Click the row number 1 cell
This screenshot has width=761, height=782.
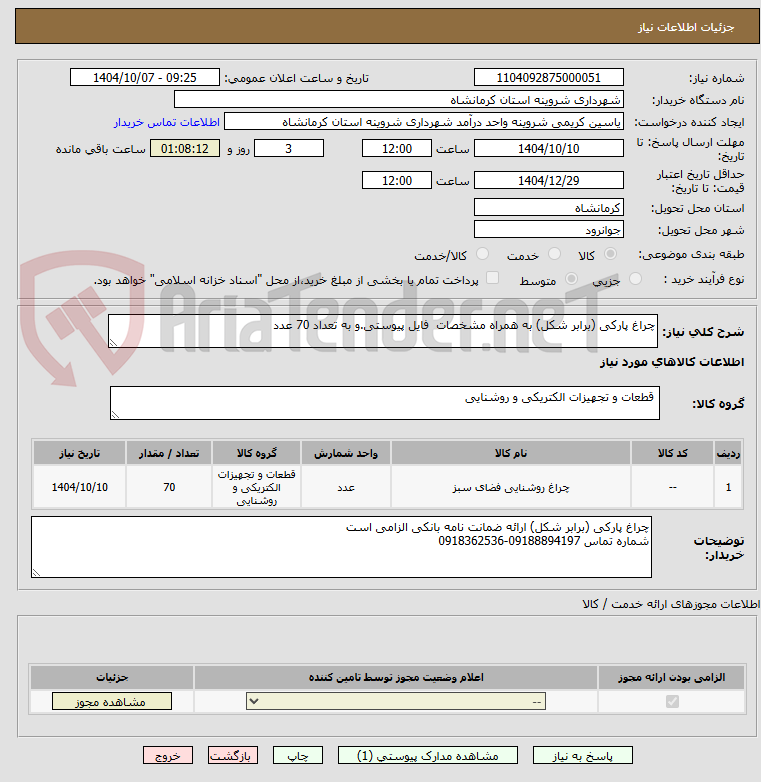click(x=728, y=487)
